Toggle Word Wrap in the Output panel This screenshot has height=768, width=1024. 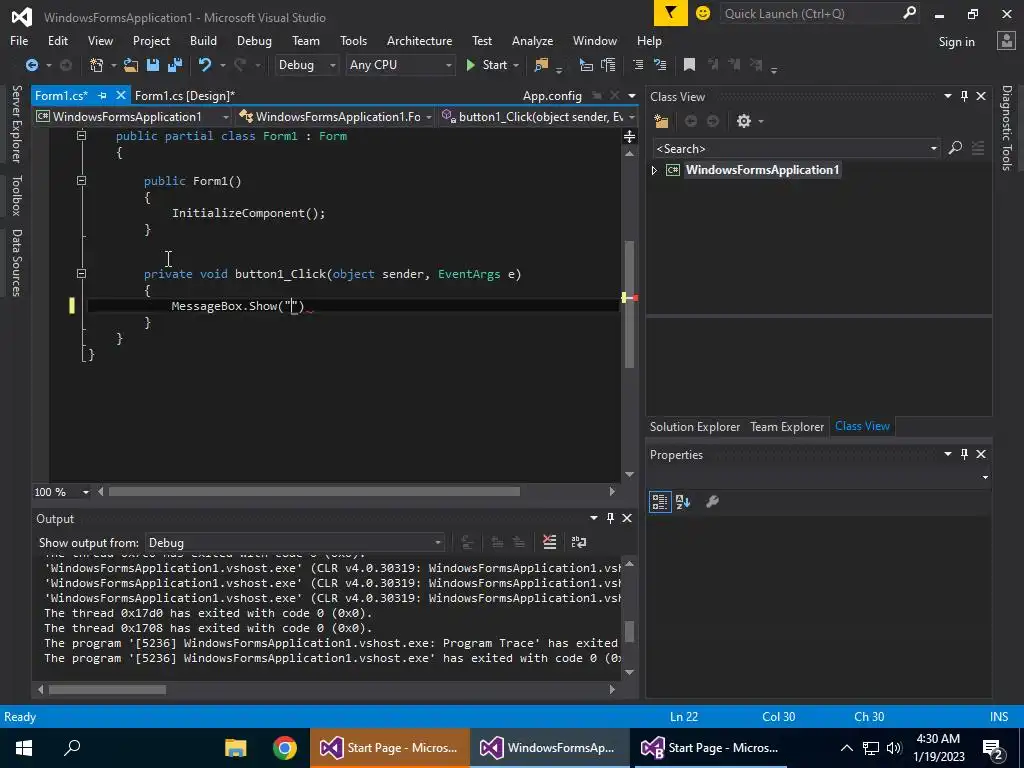point(579,542)
